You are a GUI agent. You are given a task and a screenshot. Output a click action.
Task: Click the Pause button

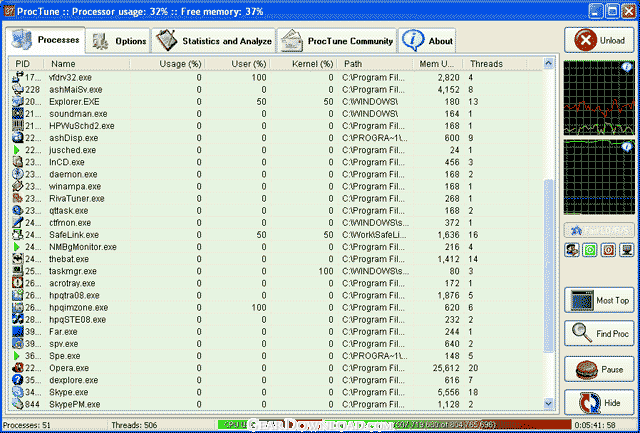click(599, 369)
